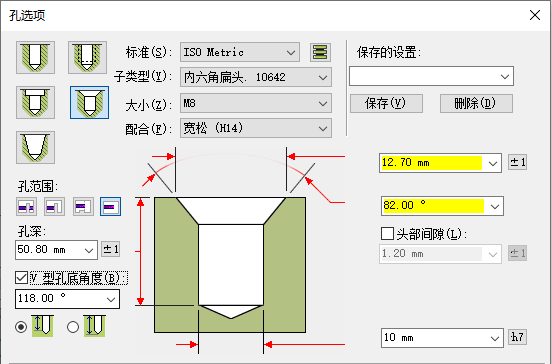Click the h7 tolerance button
The width and height of the screenshot is (552, 364).
518,337
